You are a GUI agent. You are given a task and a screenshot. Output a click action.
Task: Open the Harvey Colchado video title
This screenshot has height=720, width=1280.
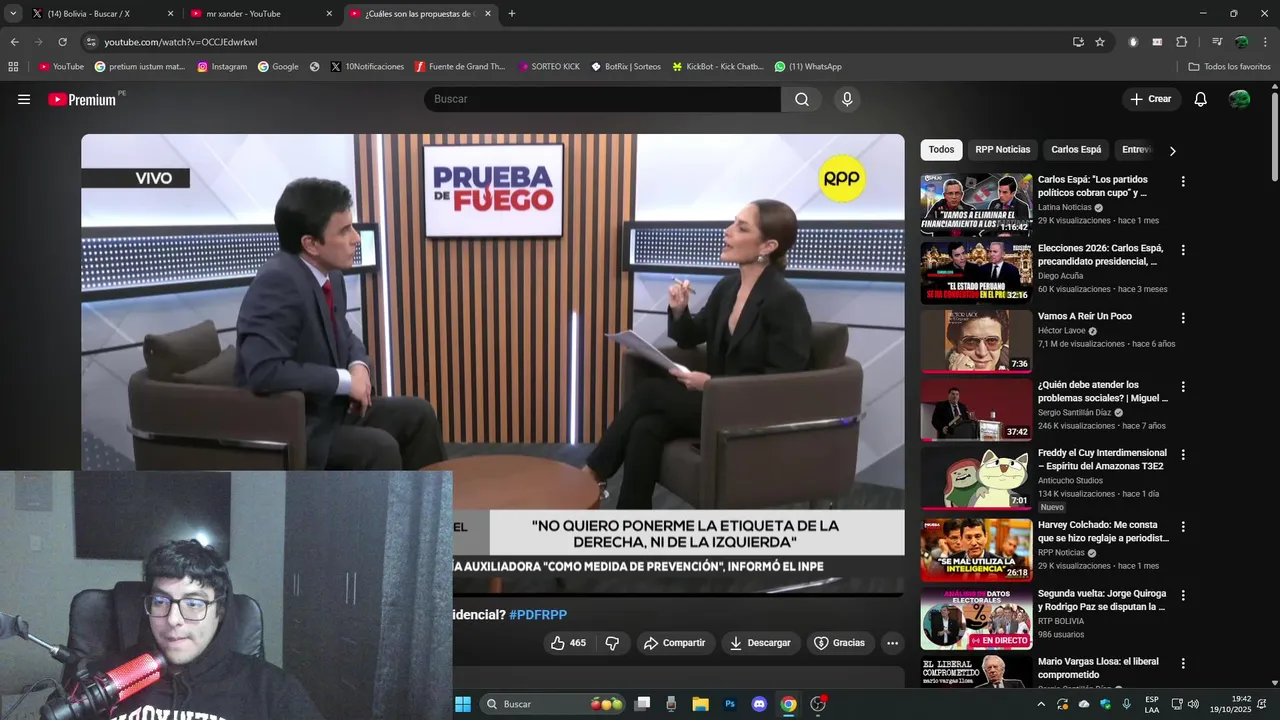pyautogui.click(x=1103, y=531)
